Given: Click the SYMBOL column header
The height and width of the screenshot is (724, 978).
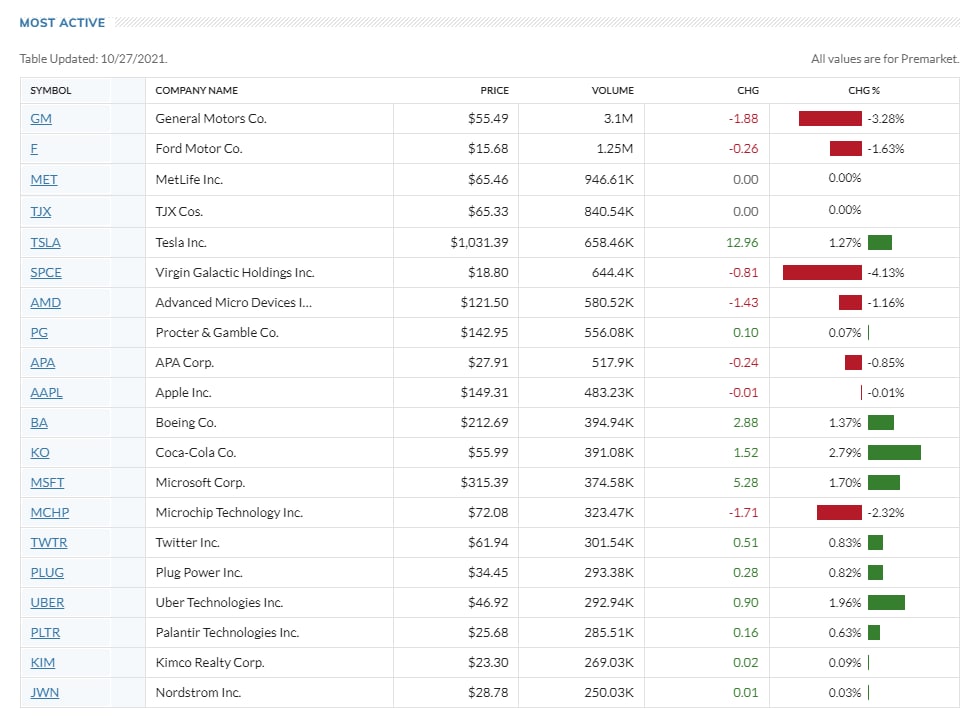Looking at the screenshot, I should click(51, 90).
